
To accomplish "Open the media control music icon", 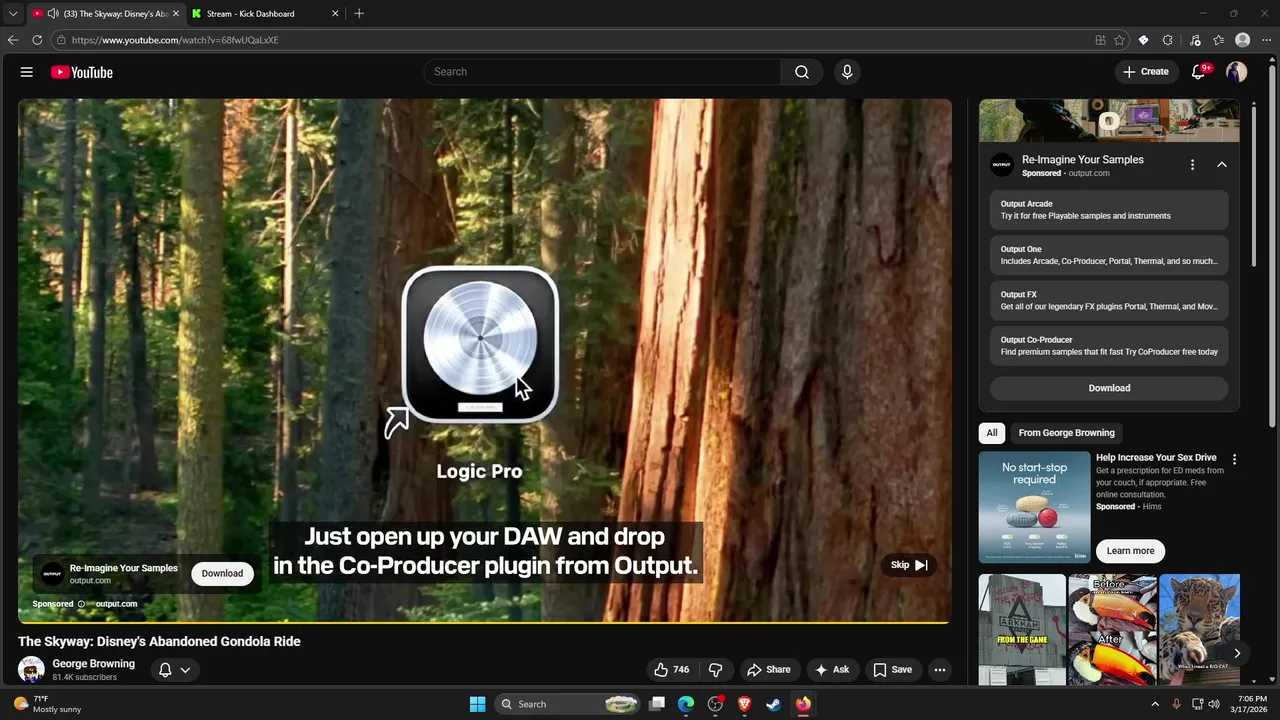I will (x=1195, y=40).
